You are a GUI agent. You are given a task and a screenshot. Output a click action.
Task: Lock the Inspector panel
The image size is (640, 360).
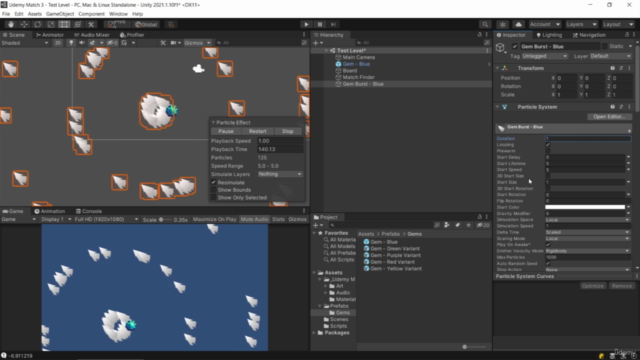click(627, 35)
